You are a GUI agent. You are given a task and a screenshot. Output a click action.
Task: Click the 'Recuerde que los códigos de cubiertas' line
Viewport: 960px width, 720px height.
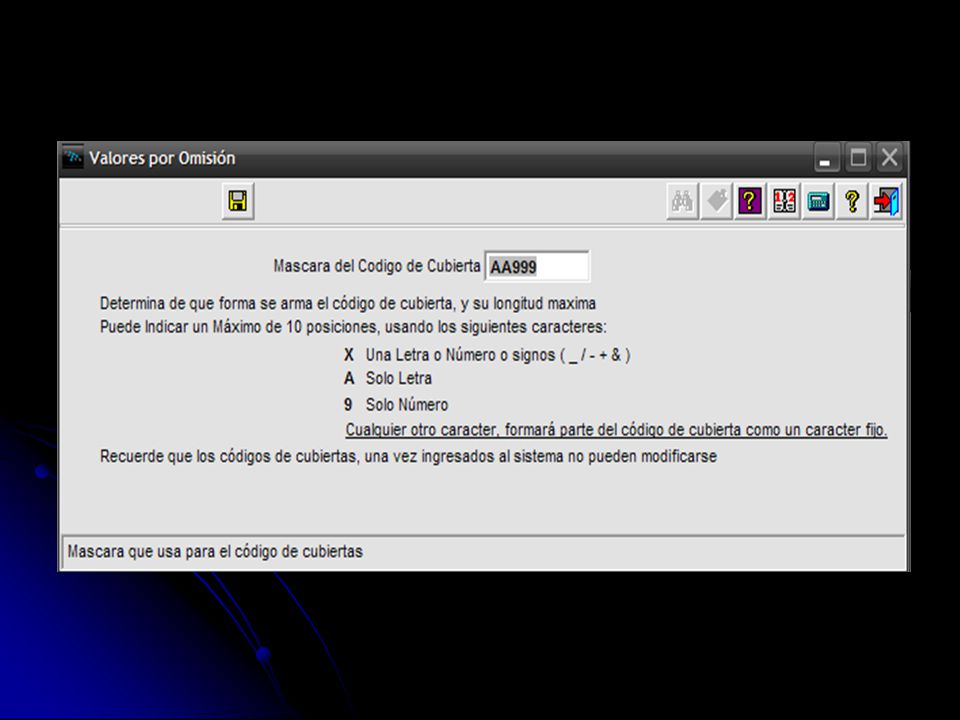[x=408, y=457]
